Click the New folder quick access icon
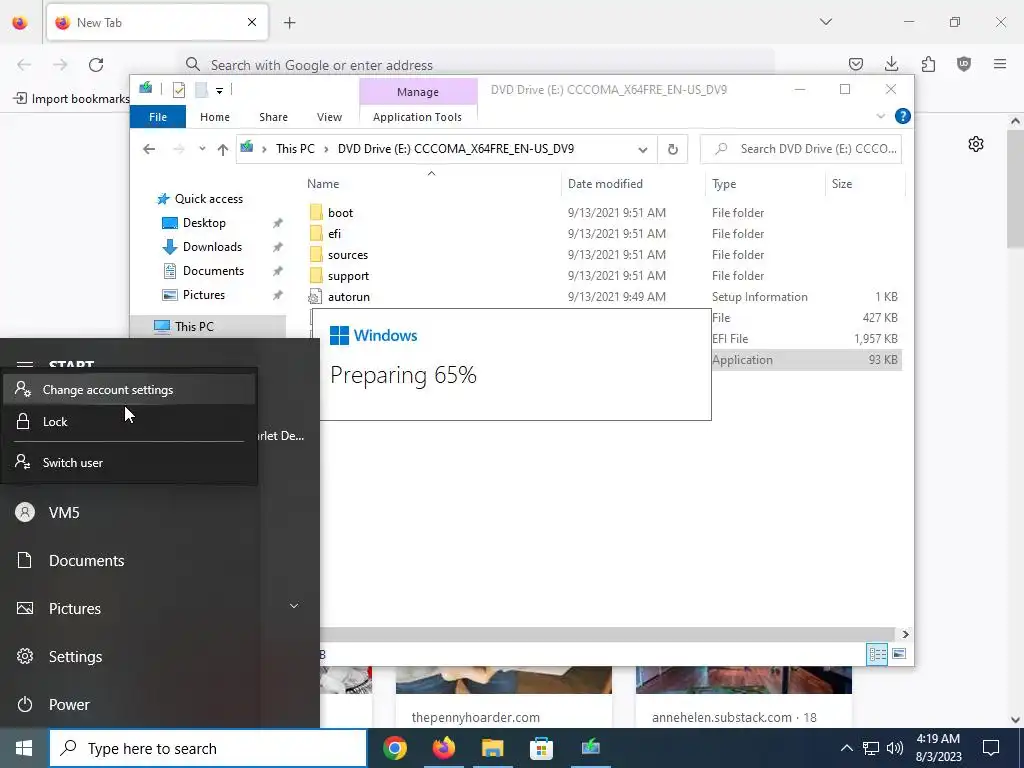Viewport: 1024px width, 768px height. [202, 90]
